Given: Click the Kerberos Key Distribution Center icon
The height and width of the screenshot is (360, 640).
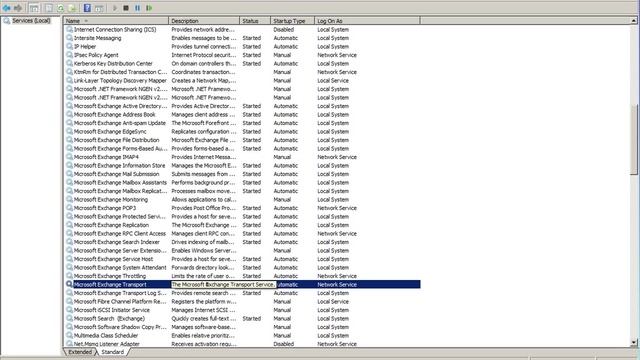Looking at the screenshot, I should pyautogui.click(x=69, y=63).
